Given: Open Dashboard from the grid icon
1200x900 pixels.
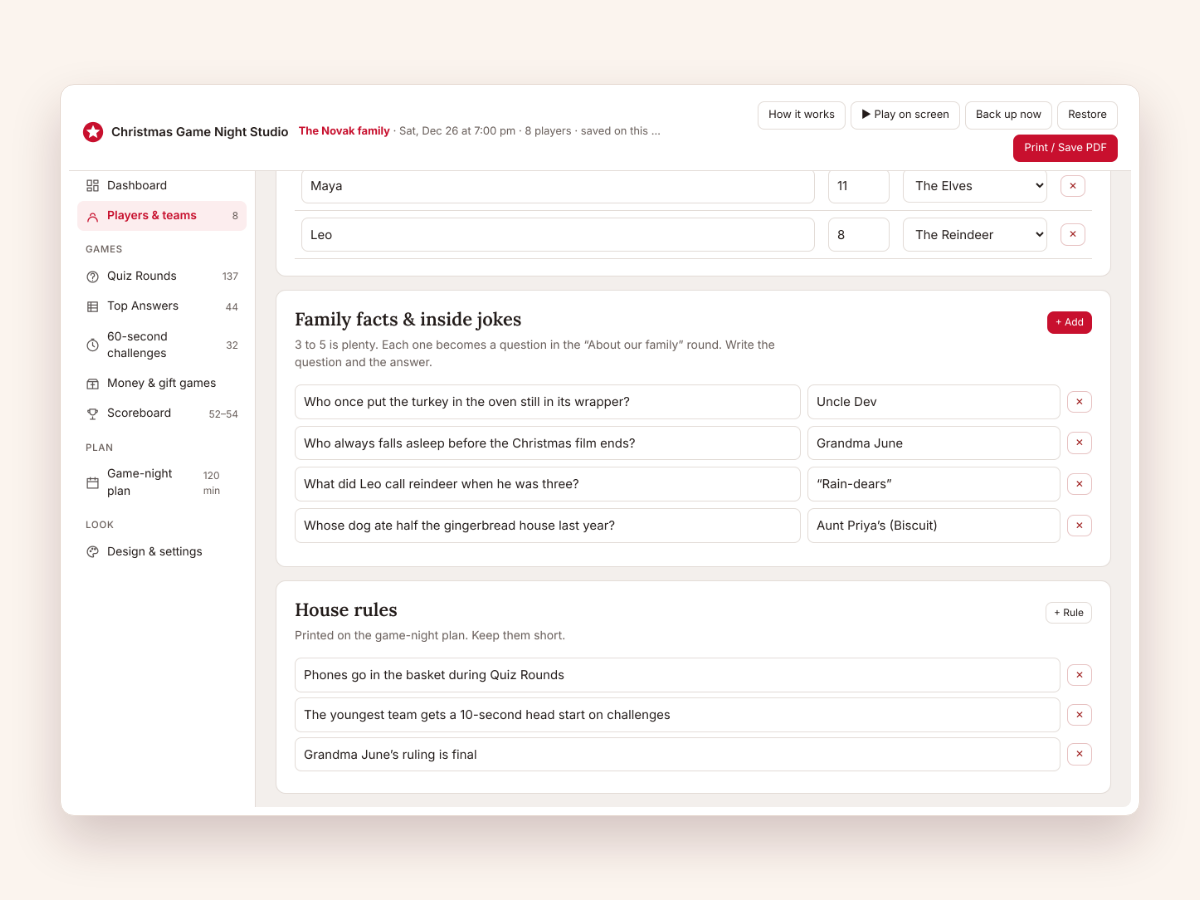Looking at the screenshot, I should point(93,186).
